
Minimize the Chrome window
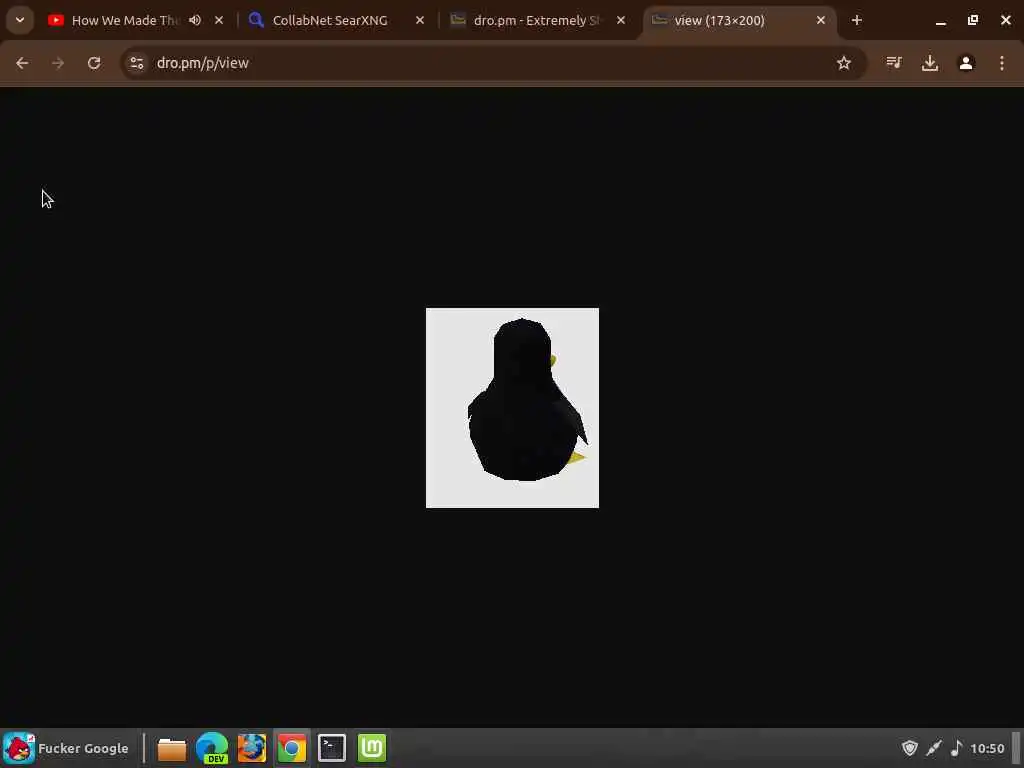(x=941, y=21)
